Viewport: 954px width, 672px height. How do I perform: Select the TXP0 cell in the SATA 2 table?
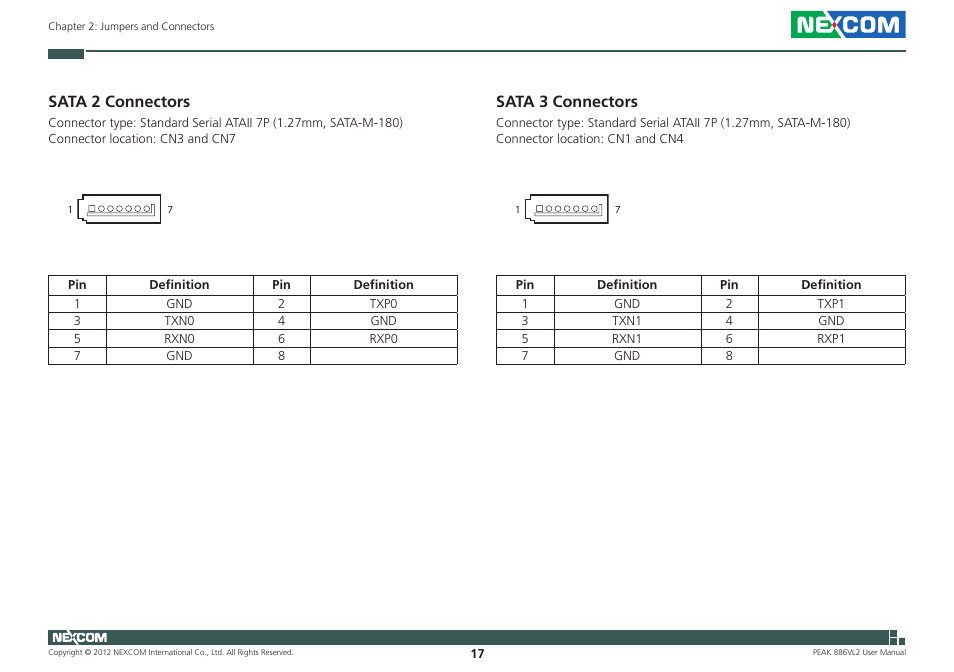[383, 303]
